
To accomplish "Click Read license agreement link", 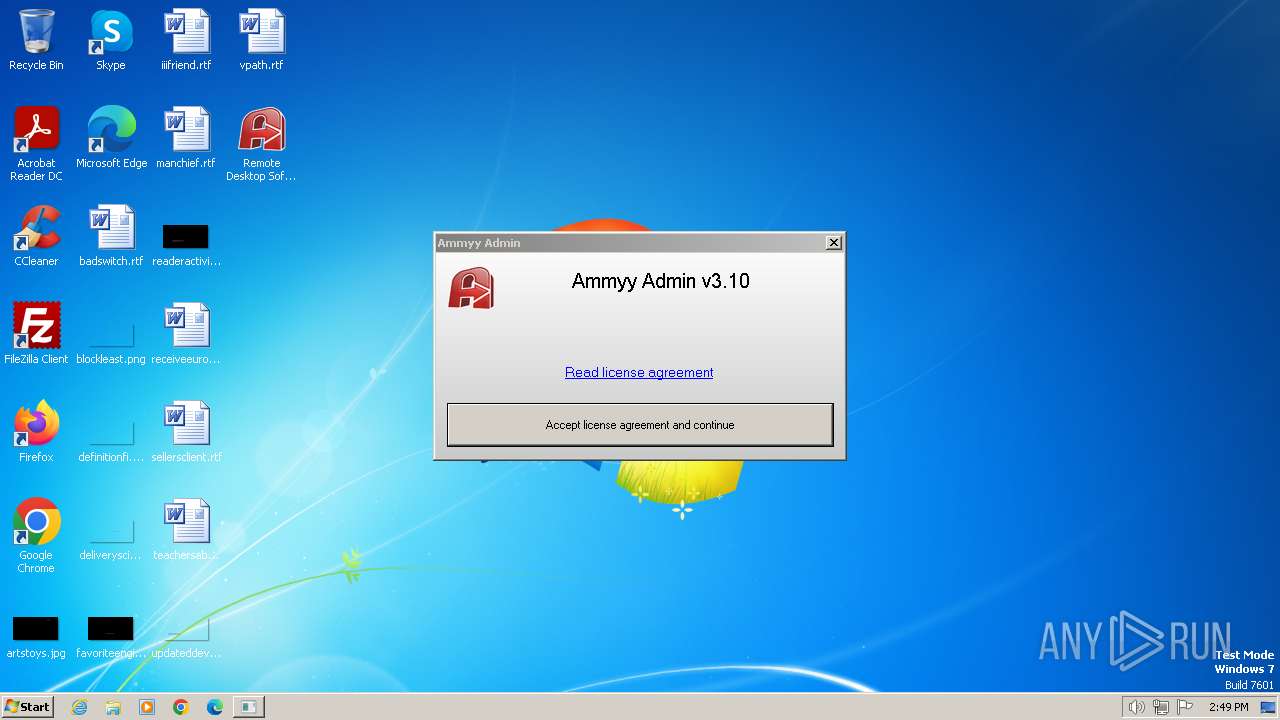I will point(639,372).
